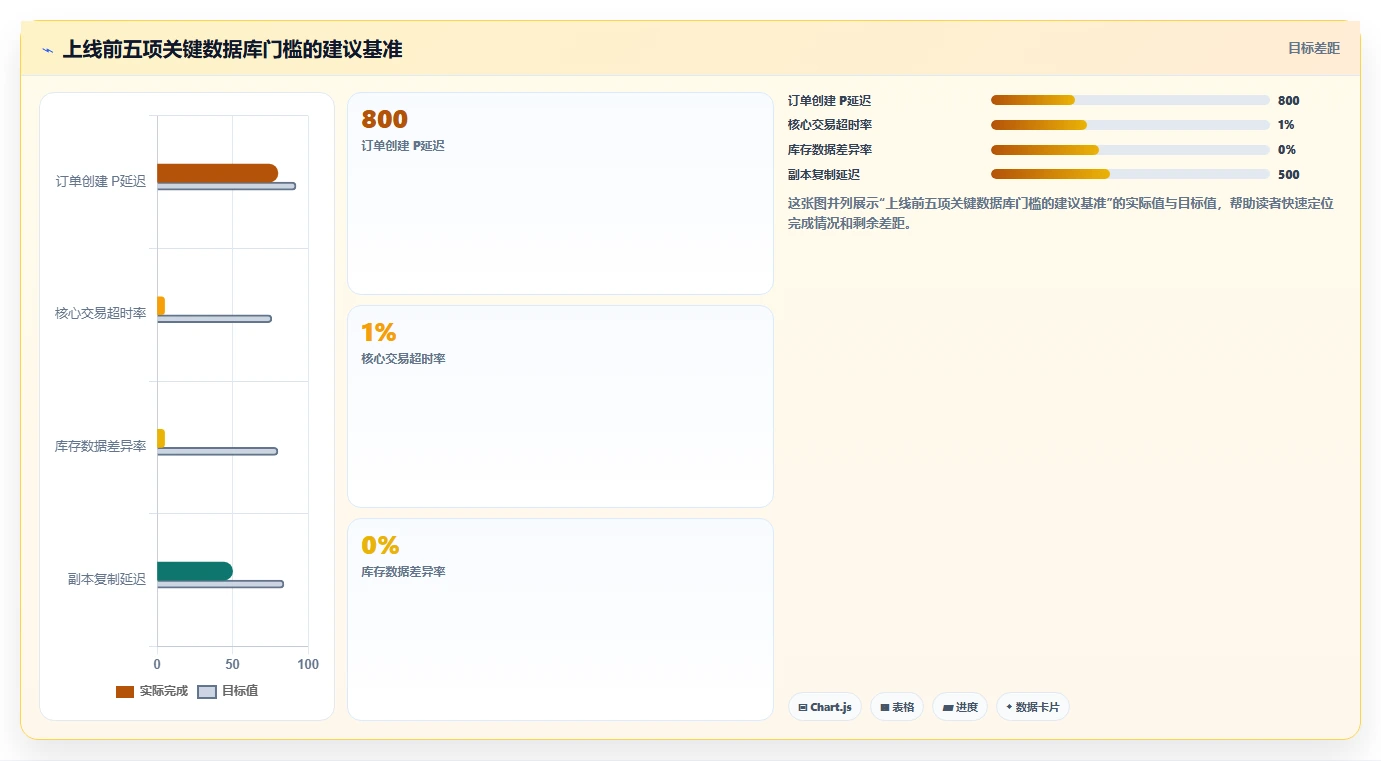1381x761 pixels.
Task: Click 核心交易超时率 caption under 1% card value
Action: click(x=403, y=359)
